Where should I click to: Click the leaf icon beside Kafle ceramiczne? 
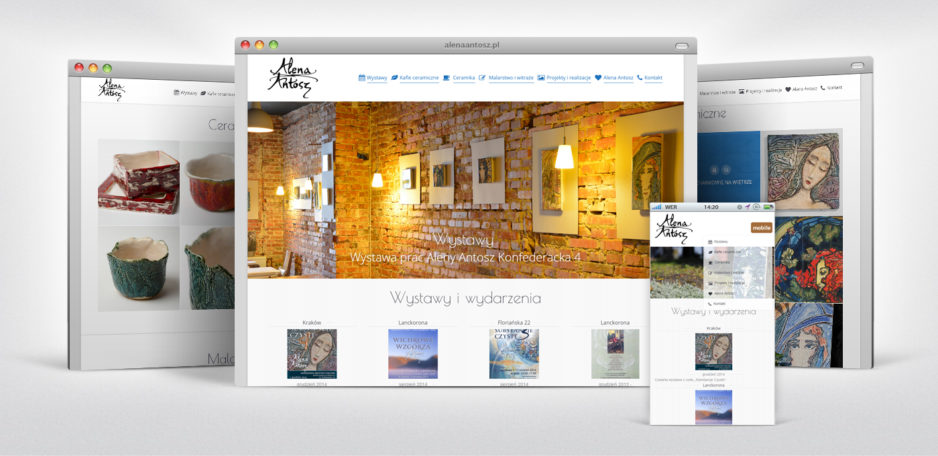tap(395, 77)
